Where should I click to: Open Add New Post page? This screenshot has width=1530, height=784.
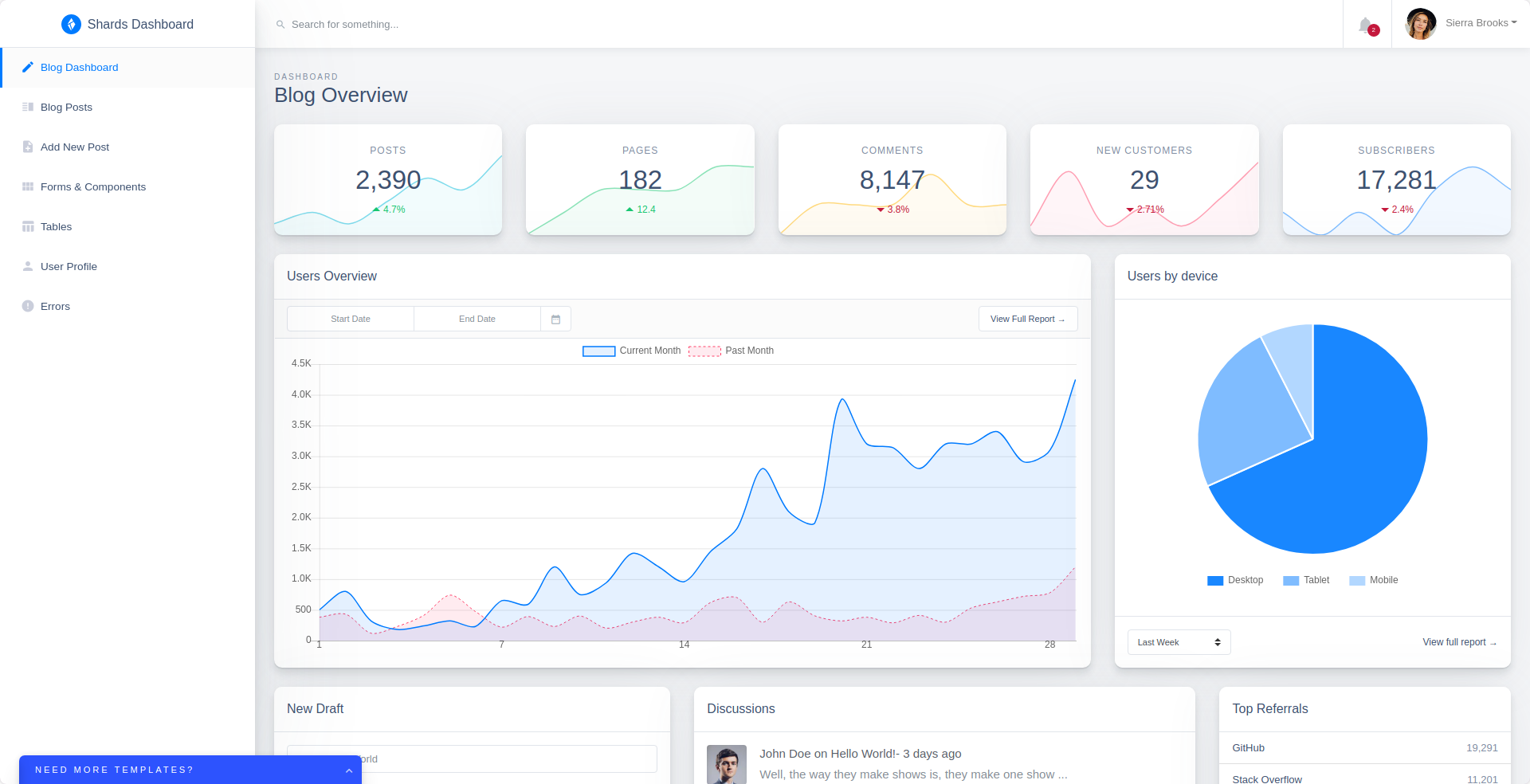pos(127,147)
